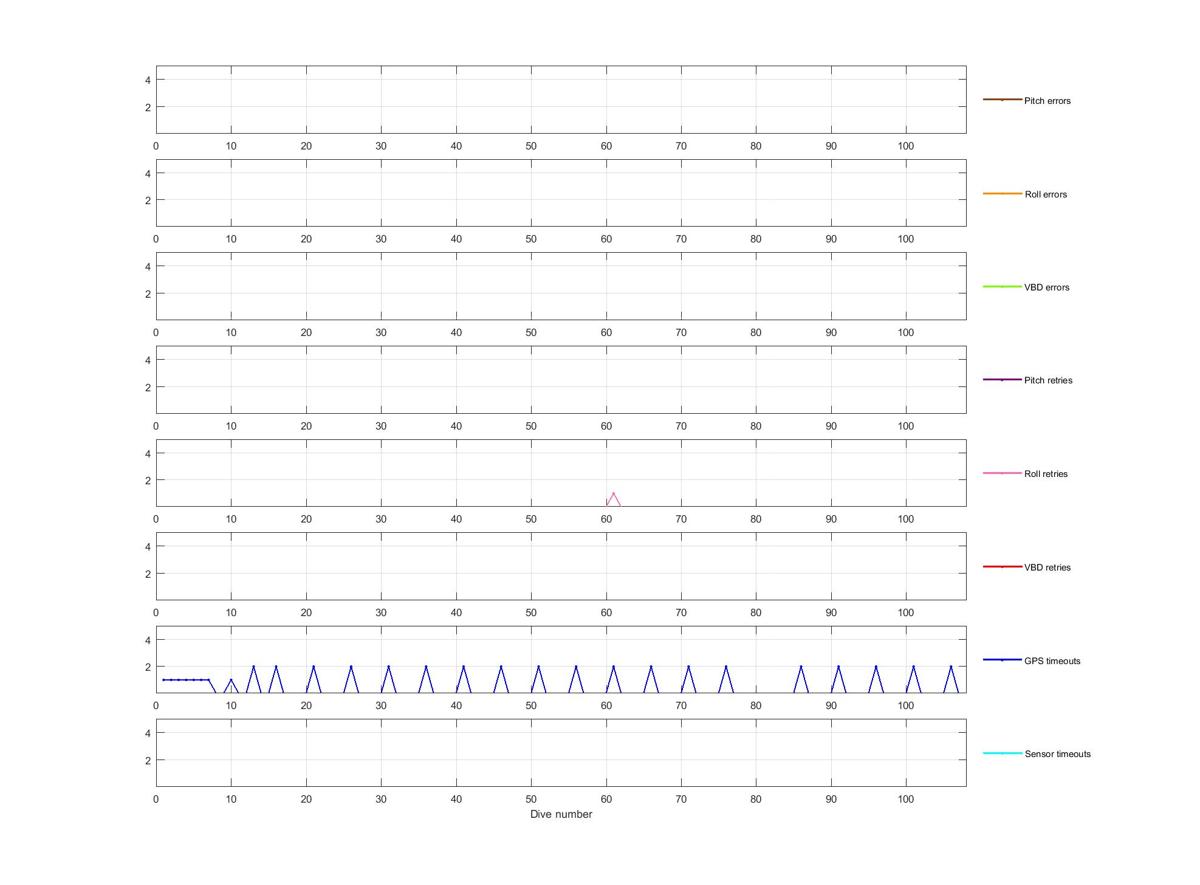Click the GPS timeouts peak at dive 21
Screen dimensions: 1200x885
click(x=313, y=666)
